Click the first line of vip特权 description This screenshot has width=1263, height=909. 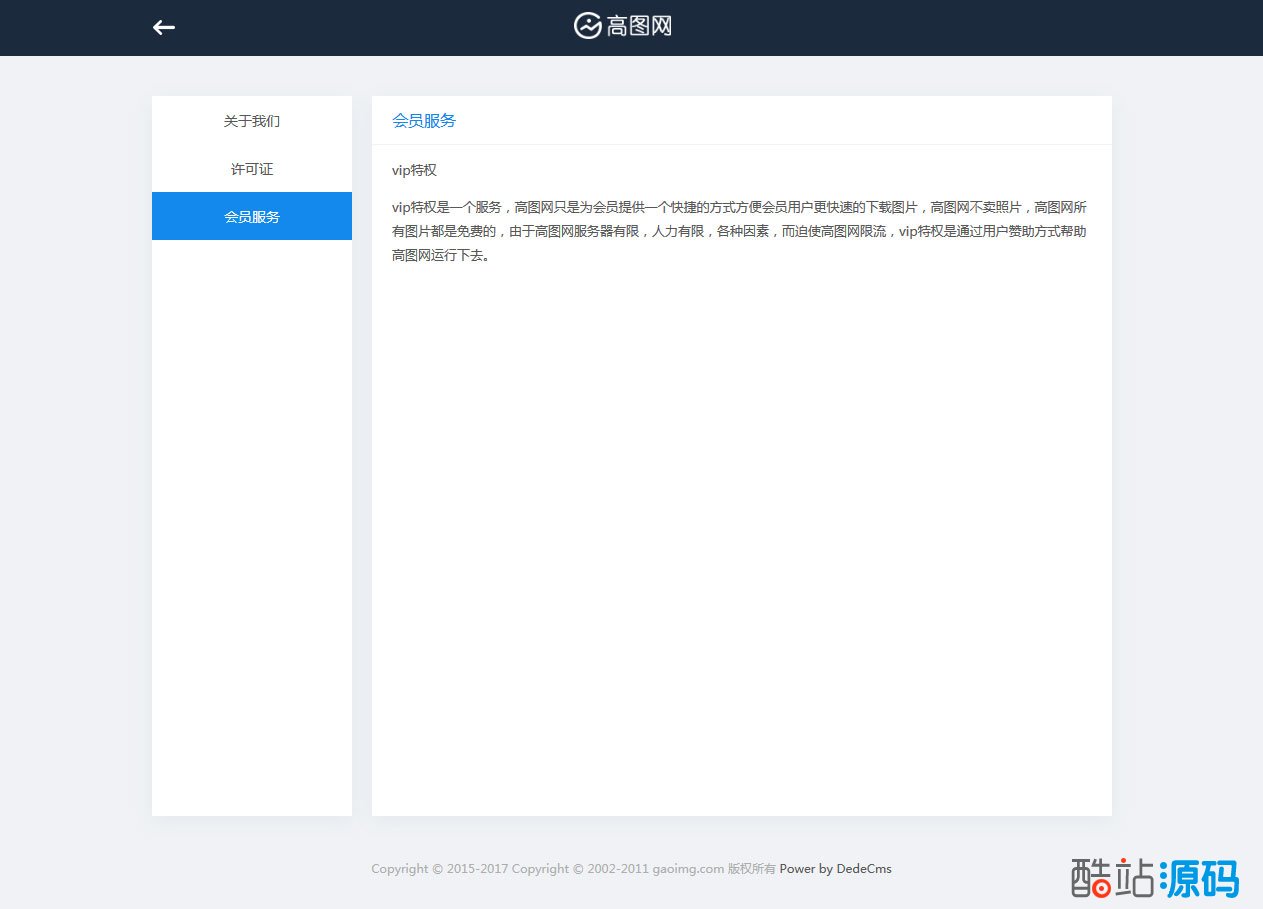(740, 208)
